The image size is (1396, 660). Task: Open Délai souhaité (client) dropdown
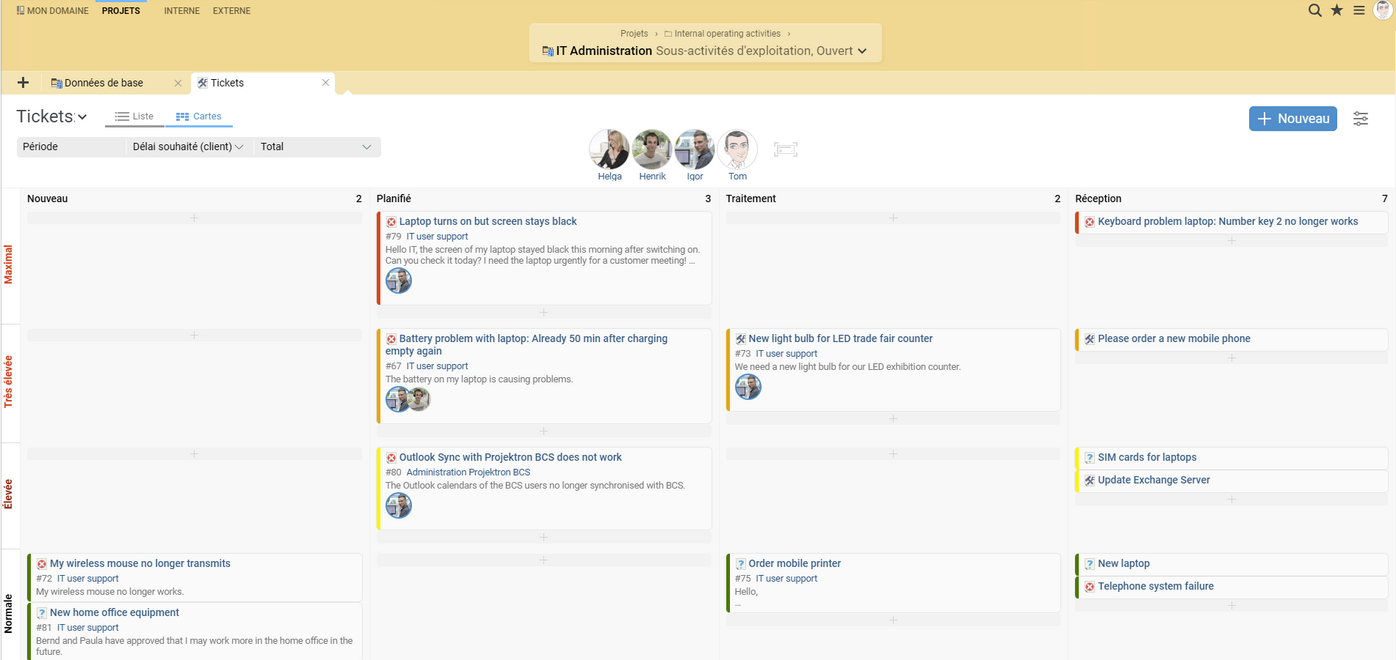point(188,147)
